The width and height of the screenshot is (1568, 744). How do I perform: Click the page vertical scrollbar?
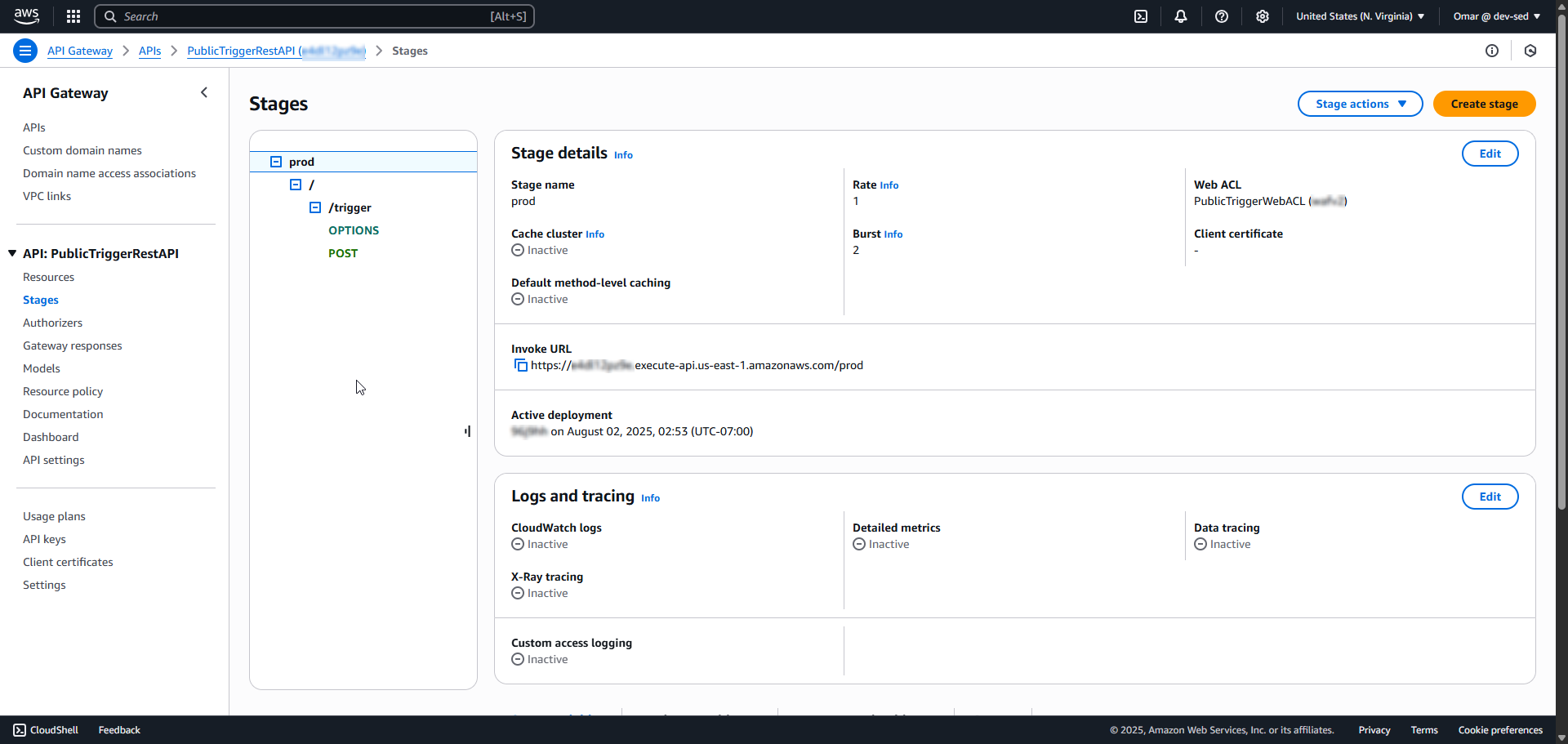[1561, 261]
